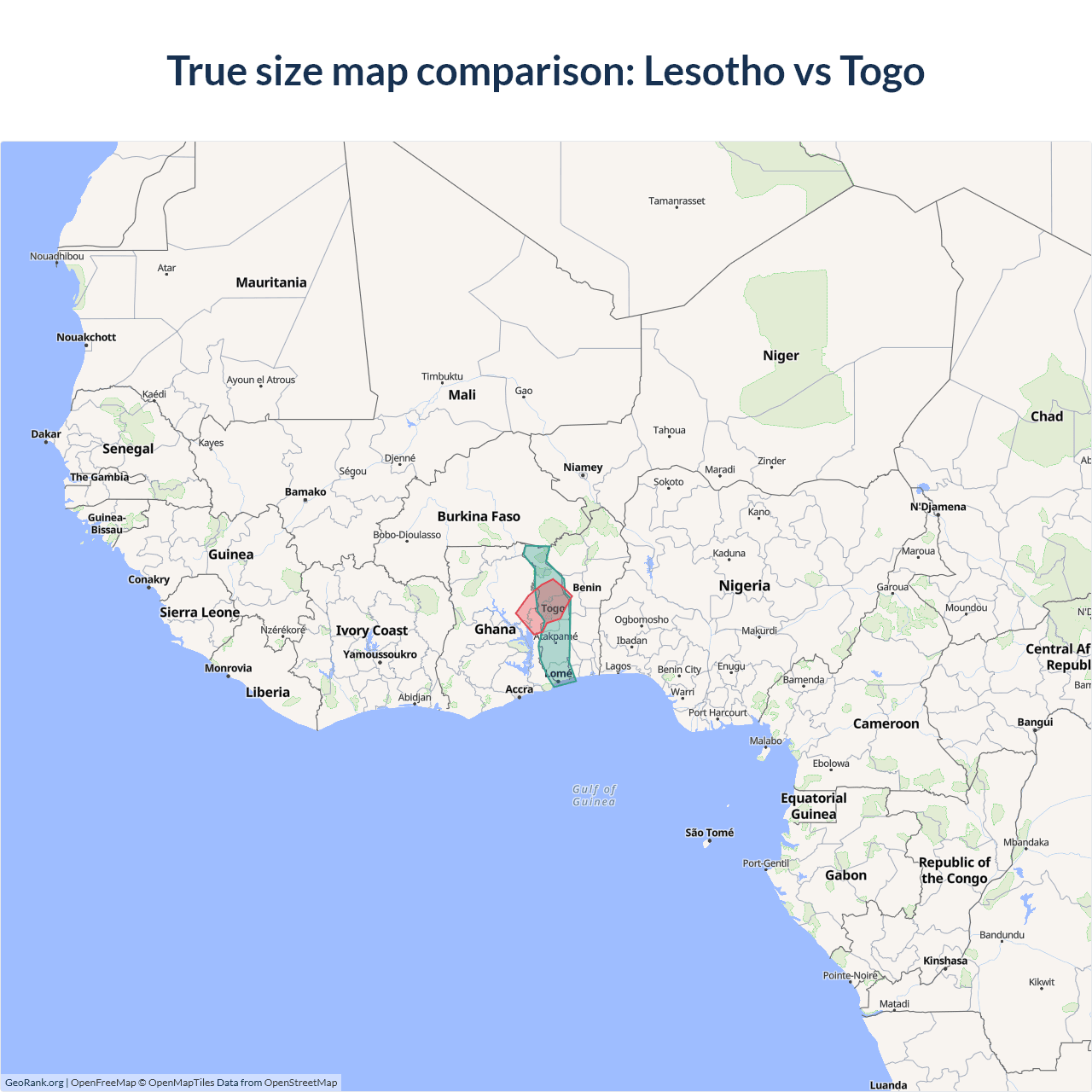Click the Gabon country label

pos(845,875)
